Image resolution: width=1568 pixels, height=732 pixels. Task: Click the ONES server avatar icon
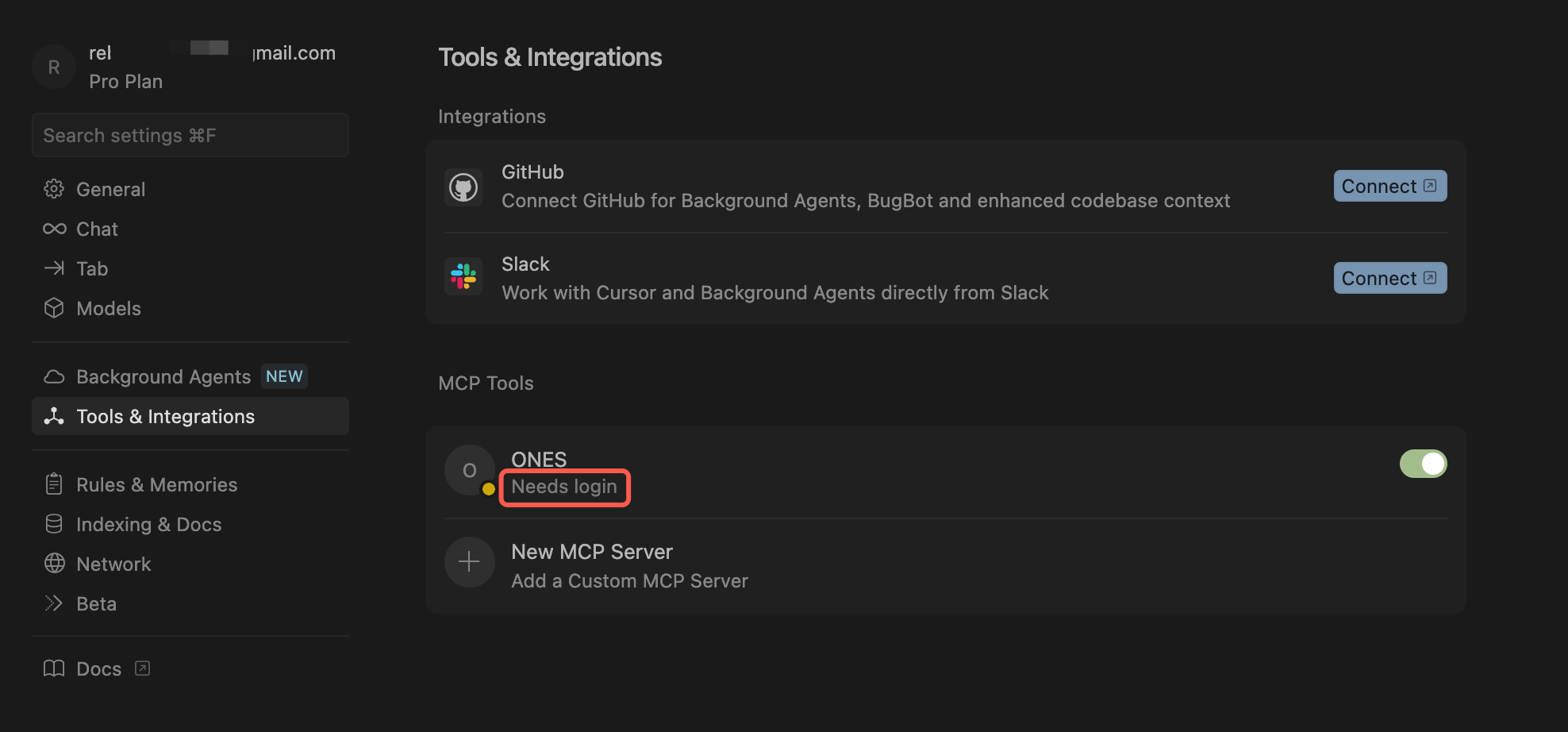tap(469, 470)
